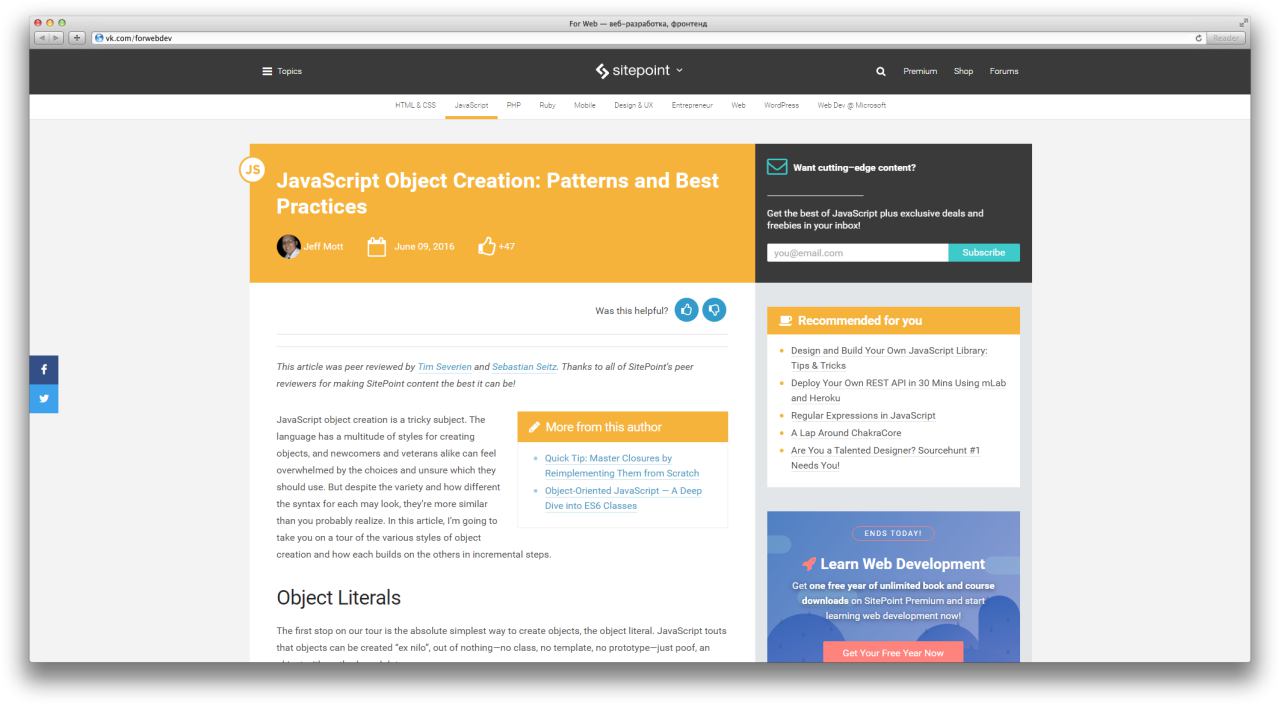This screenshot has height=705, width=1280.
Task: Click the Recommended for you cup icon
Action: 785,321
